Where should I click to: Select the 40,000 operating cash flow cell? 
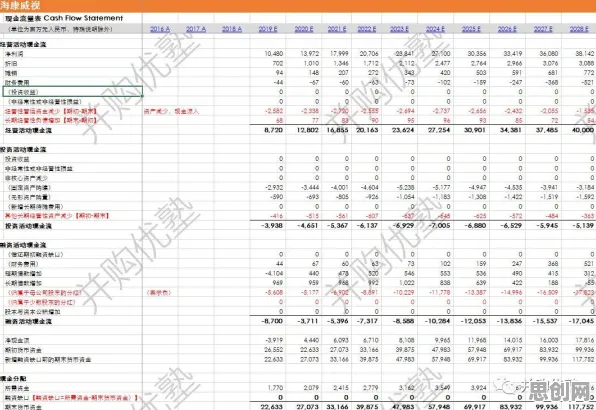pyautogui.click(x=582, y=130)
